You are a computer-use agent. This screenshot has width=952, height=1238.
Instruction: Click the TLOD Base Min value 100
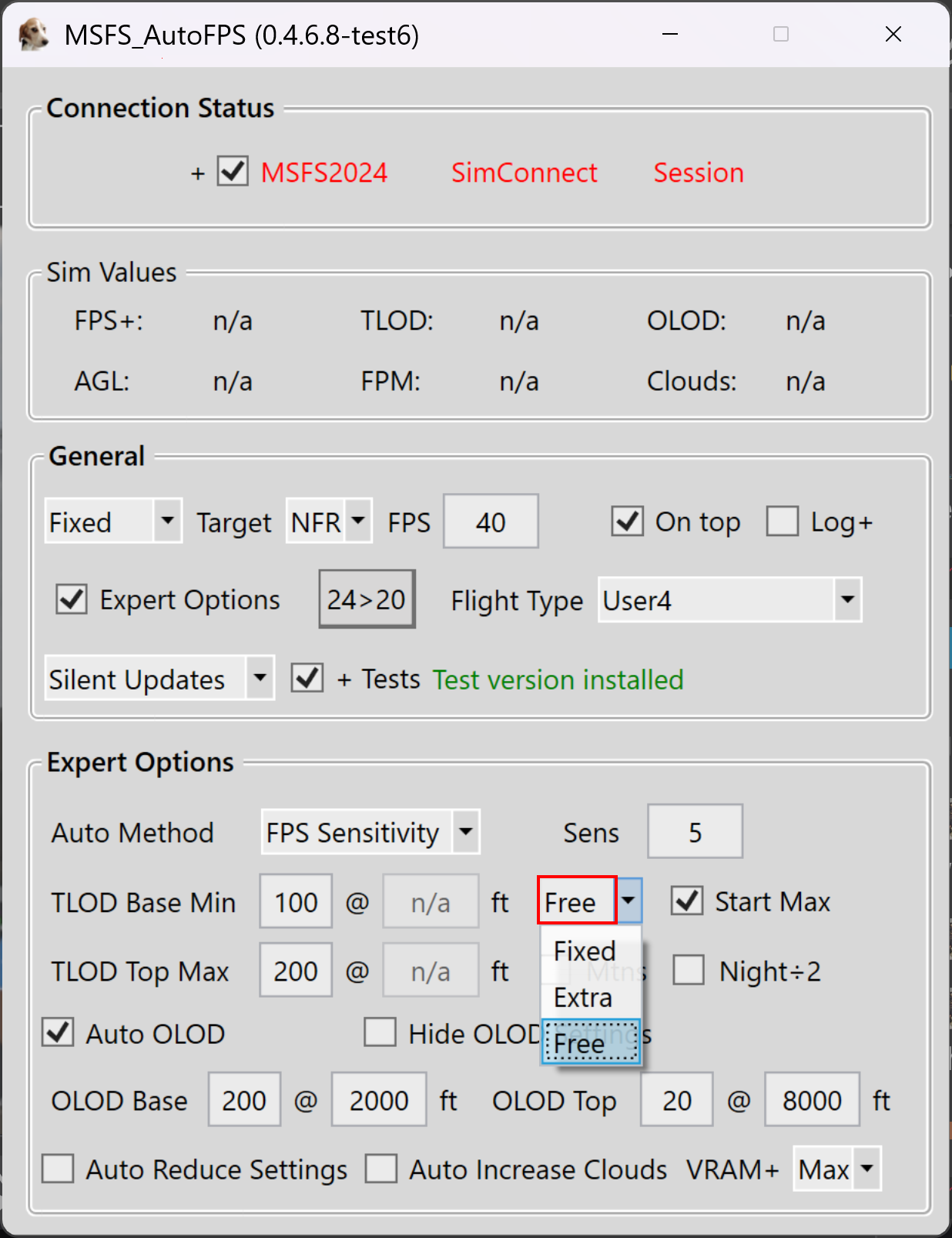pyautogui.click(x=296, y=901)
